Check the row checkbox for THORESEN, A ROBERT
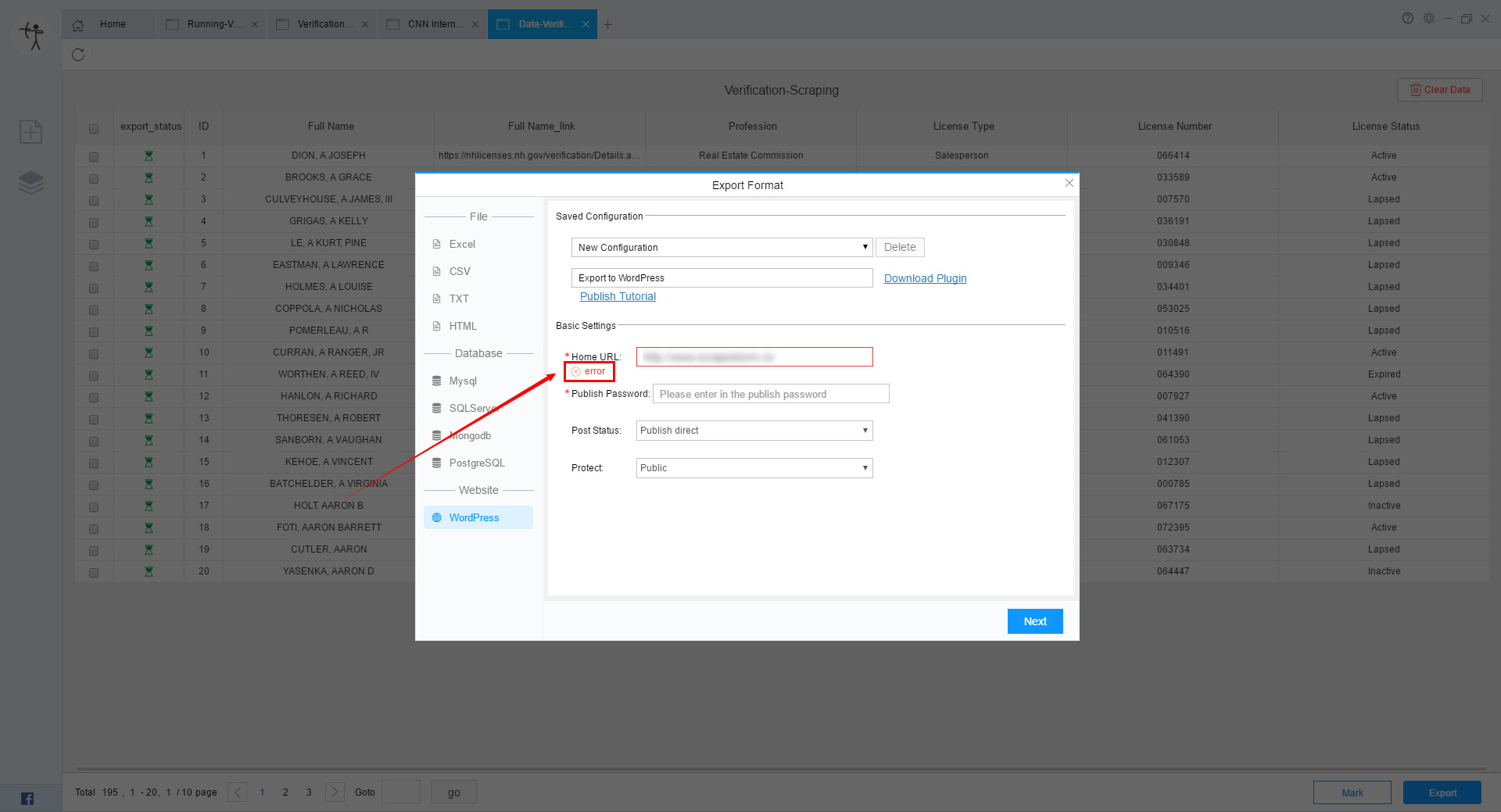The image size is (1501, 812). pyautogui.click(x=94, y=420)
